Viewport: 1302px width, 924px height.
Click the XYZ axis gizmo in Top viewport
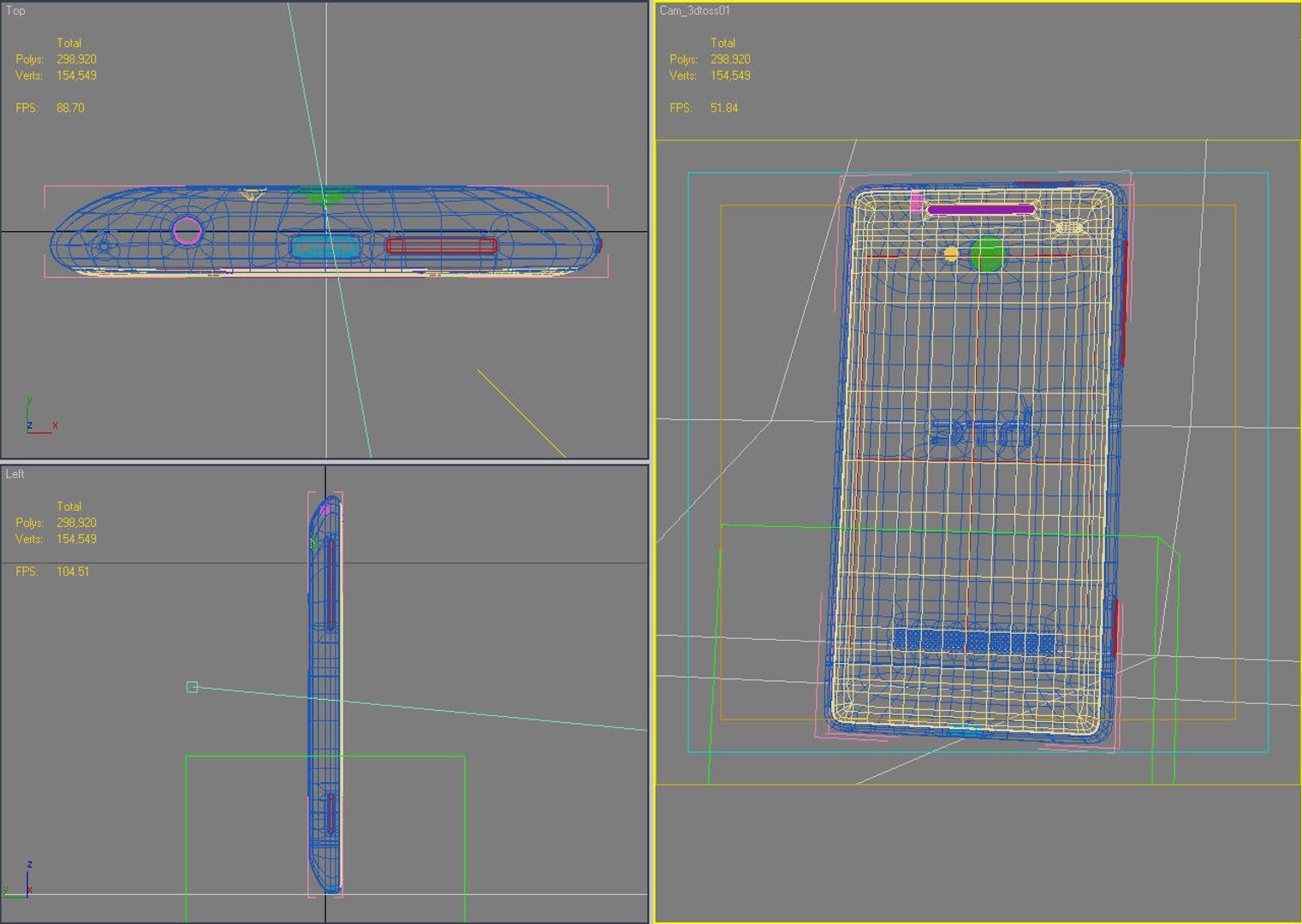39,417
